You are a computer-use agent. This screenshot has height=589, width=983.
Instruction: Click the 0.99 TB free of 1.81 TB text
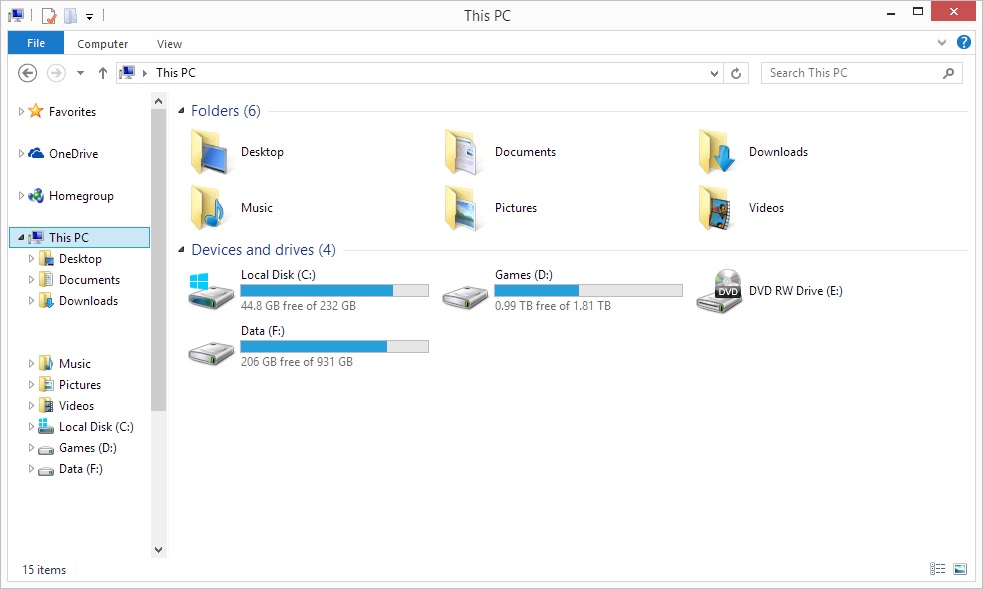(x=553, y=306)
